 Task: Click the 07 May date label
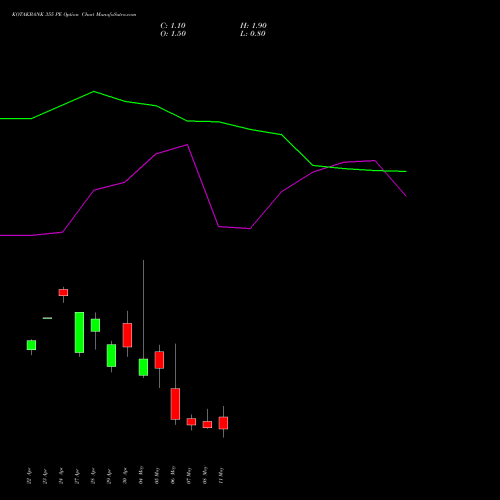coord(189,475)
